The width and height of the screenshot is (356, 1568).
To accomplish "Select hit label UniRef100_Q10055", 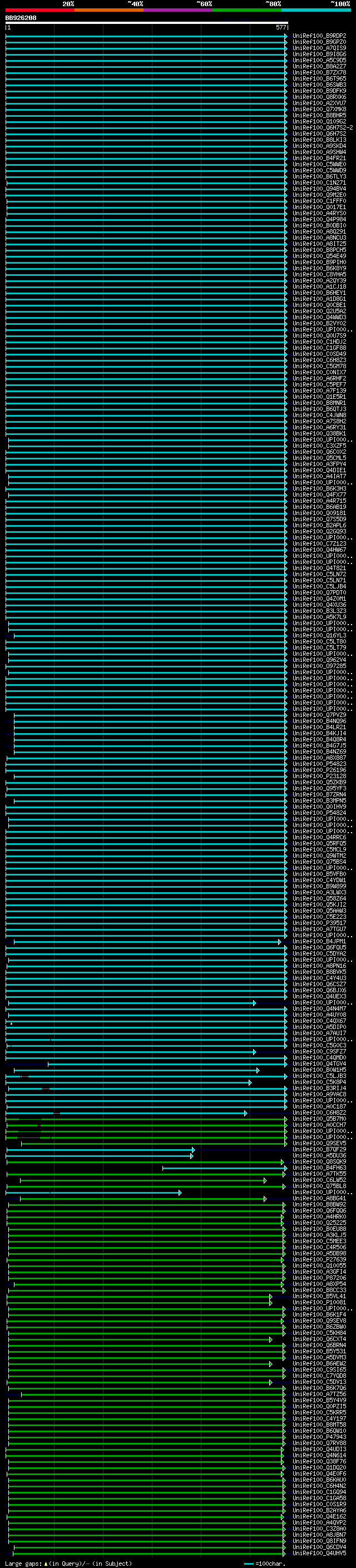I will [x=319, y=1265].
